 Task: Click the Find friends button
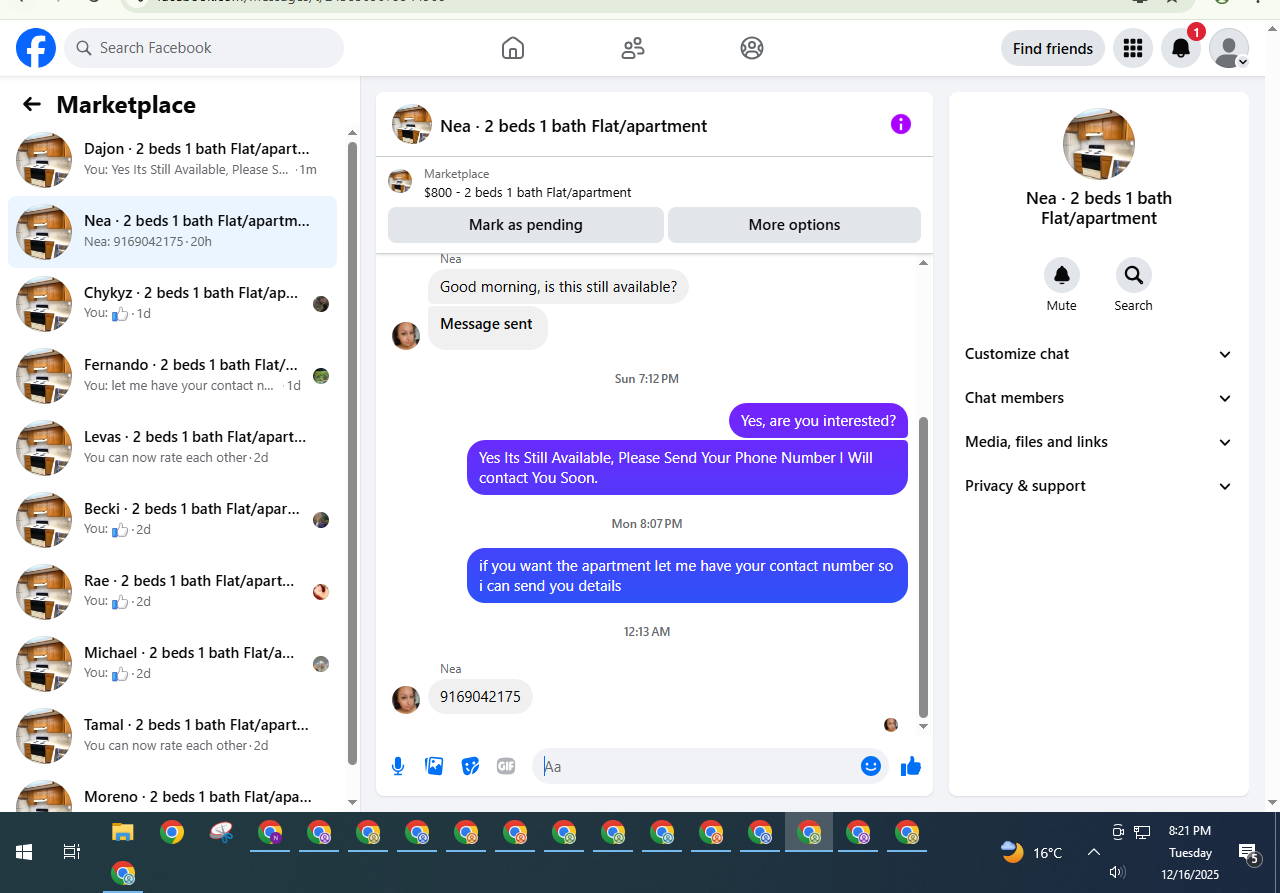(x=1053, y=48)
